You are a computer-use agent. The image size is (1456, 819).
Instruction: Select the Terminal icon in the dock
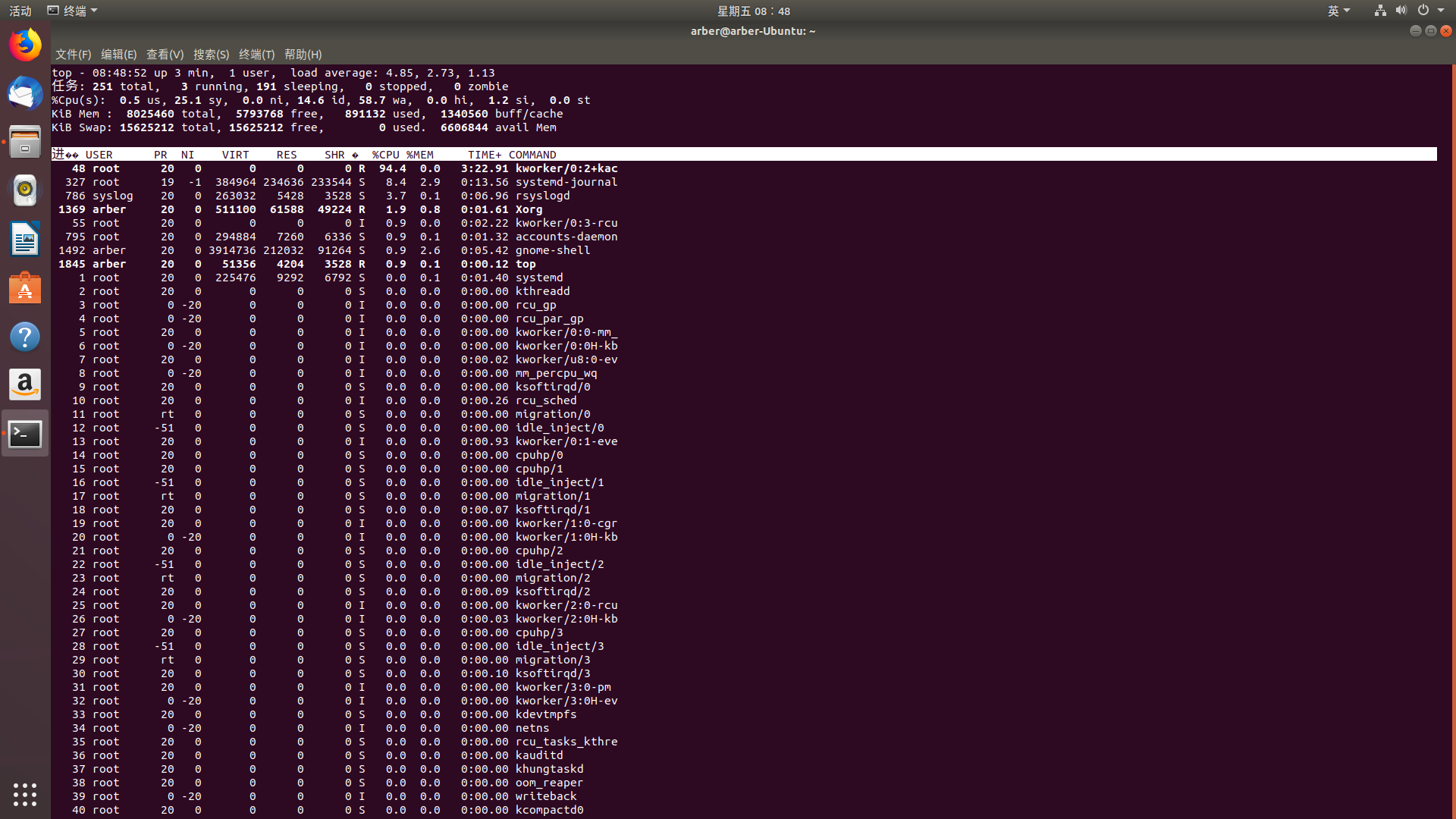[25, 434]
